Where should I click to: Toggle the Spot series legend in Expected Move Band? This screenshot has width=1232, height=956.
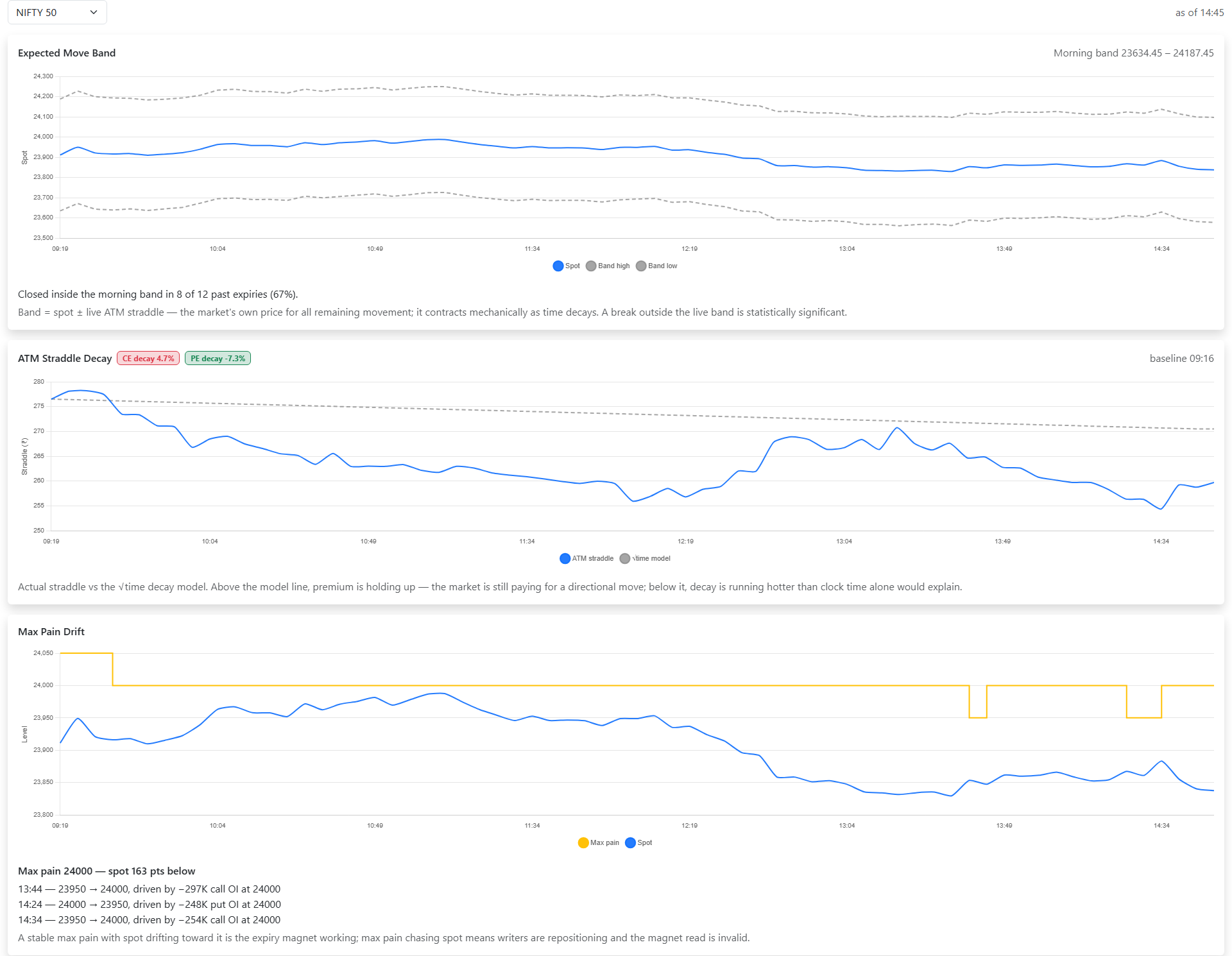566,266
